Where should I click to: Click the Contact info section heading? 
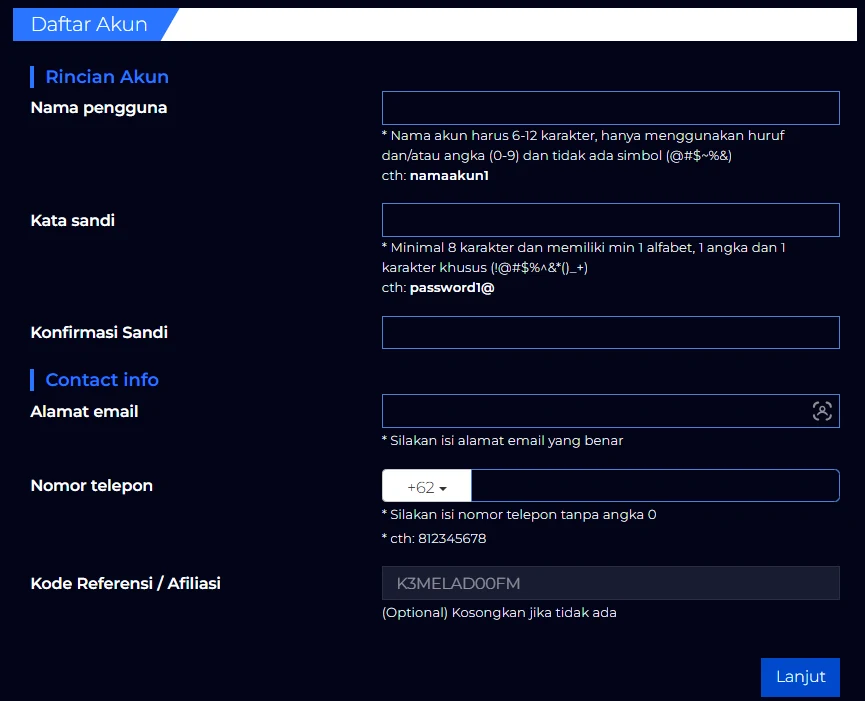coord(102,380)
